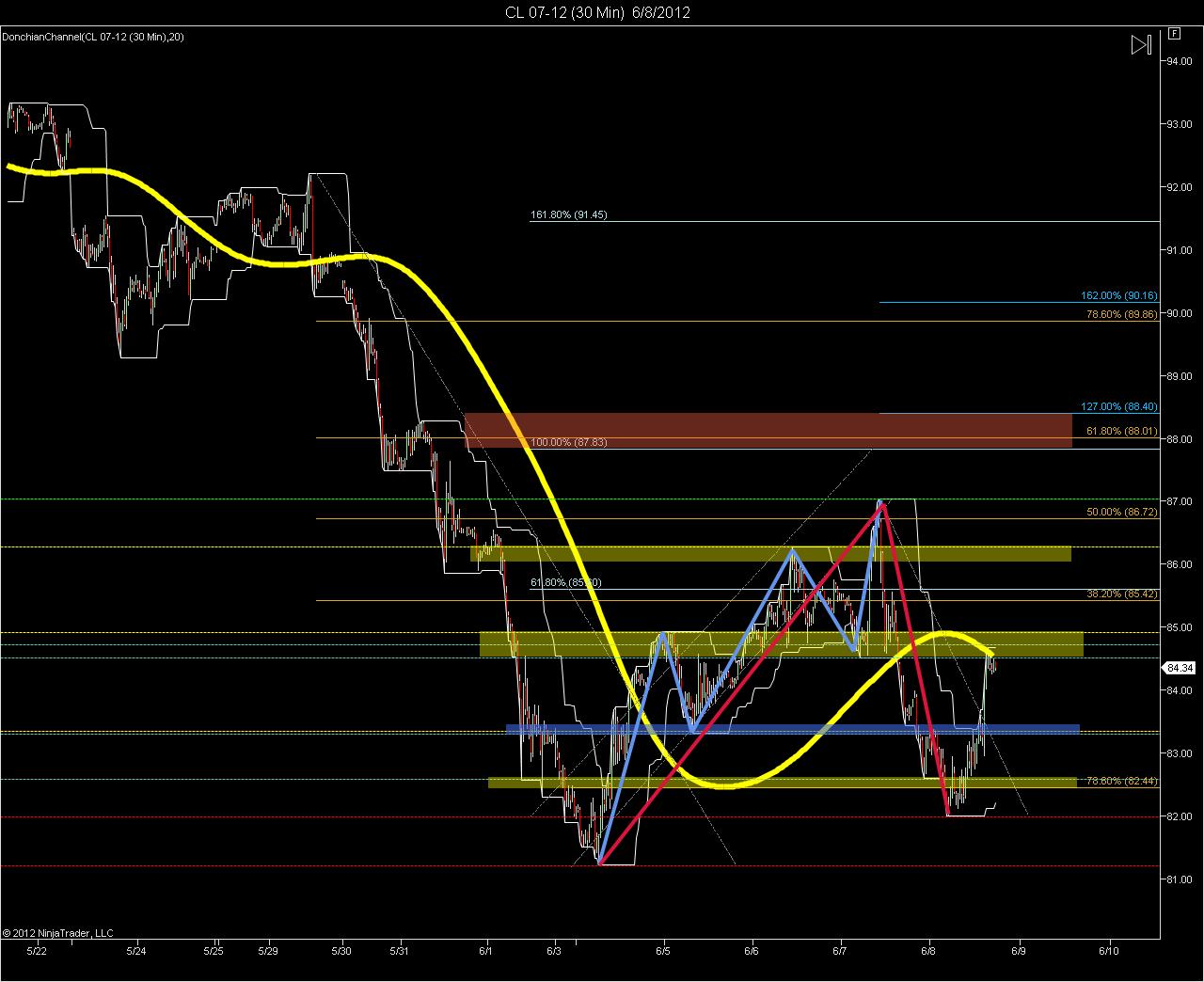Click 89.00 on the price axis
Viewport: 1204px width, 982px height.
point(1180,376)
